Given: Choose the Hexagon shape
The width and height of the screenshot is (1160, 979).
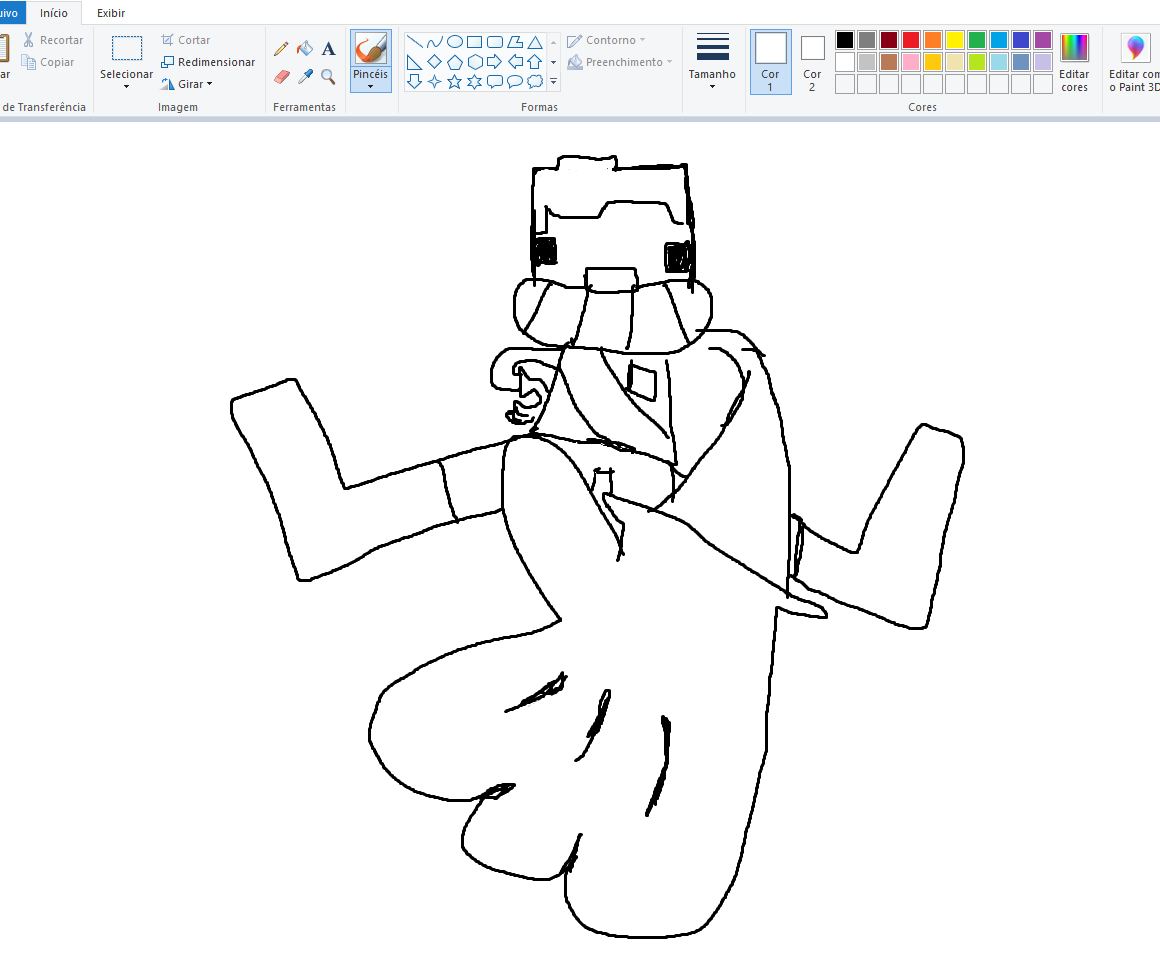Looking at the screenshot, I should 475,61.
